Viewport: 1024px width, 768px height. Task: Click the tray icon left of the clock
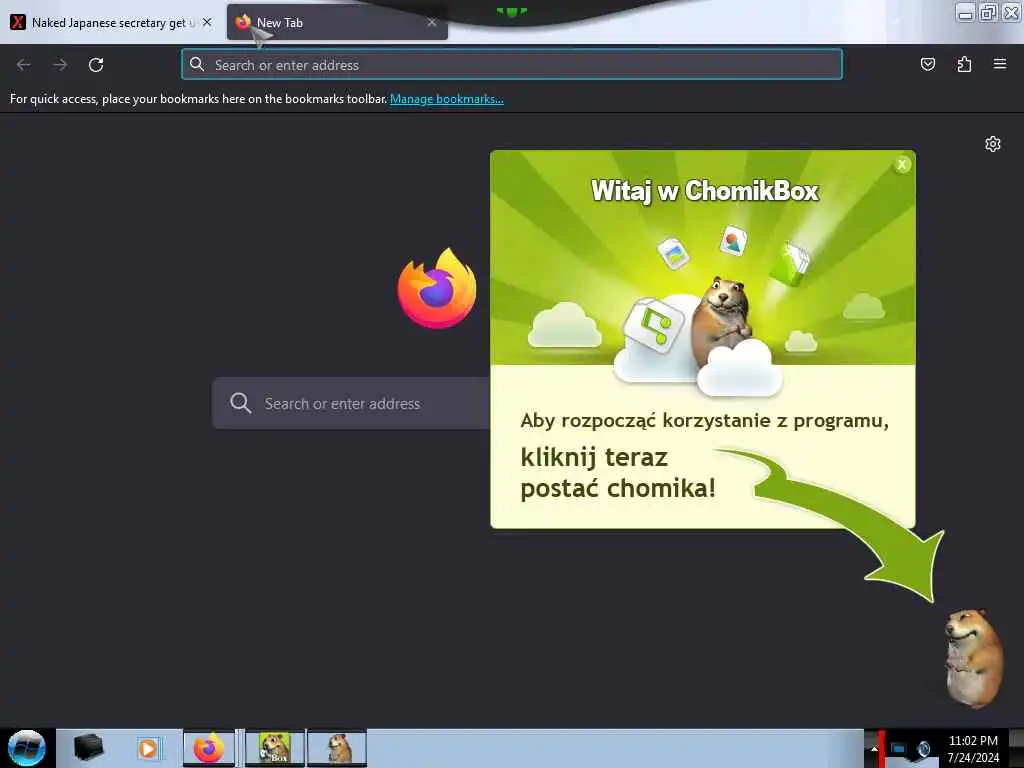point(924,748)
